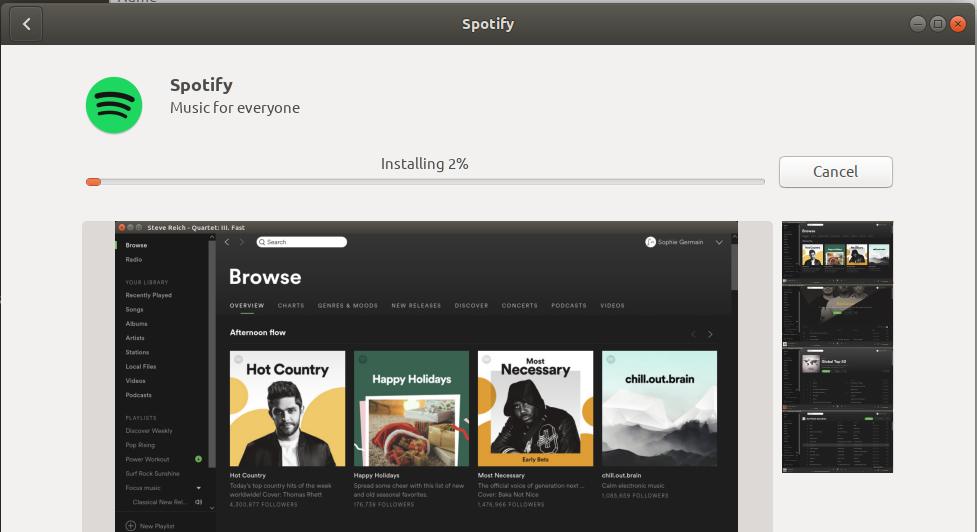Image resolution: width=977 pixels, height=532 pixels.
Task: Go back with the header back arrow
Action: (26, 24)
